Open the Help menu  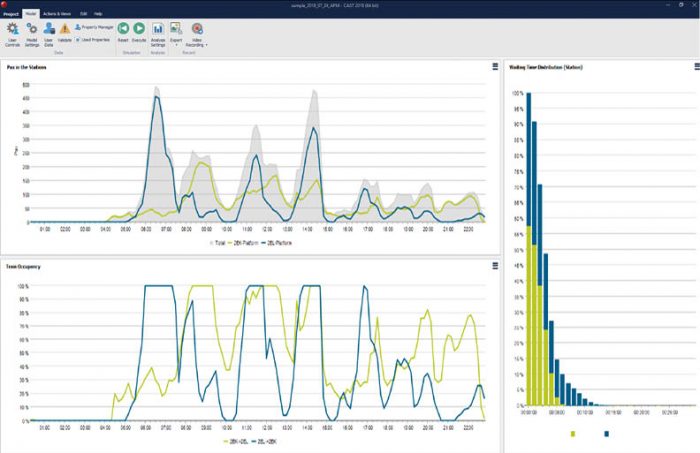(98, 14)
